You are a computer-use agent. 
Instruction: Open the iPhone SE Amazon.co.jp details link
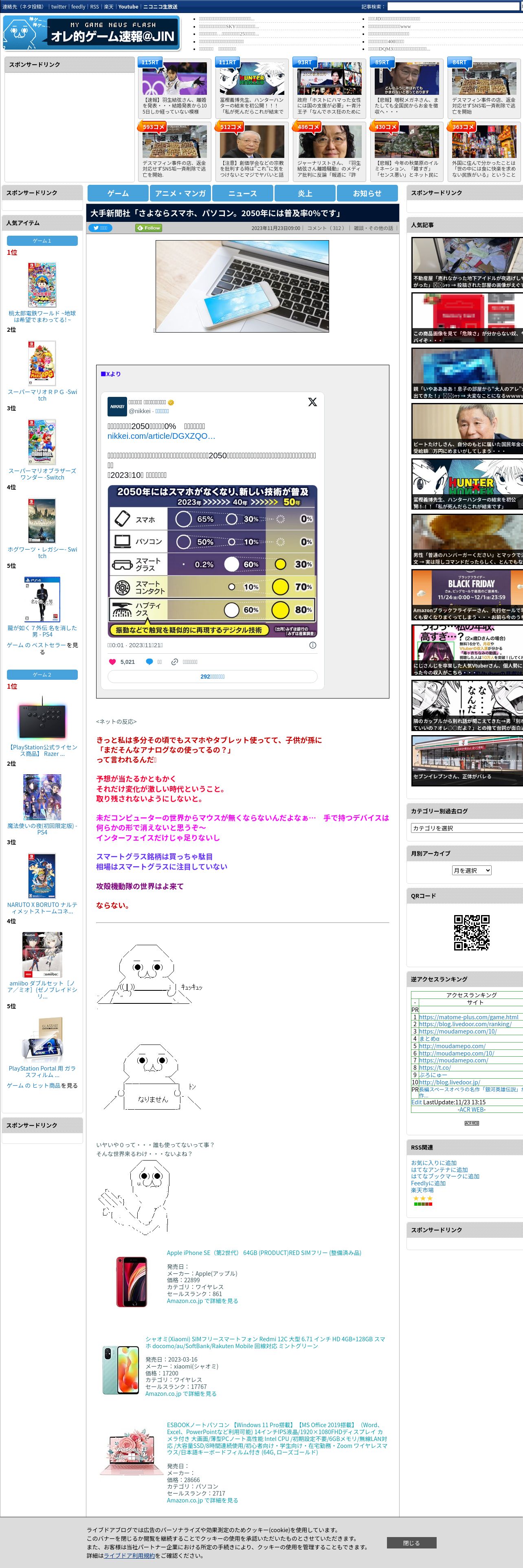pyautogui.click(x=202, y=1301)
